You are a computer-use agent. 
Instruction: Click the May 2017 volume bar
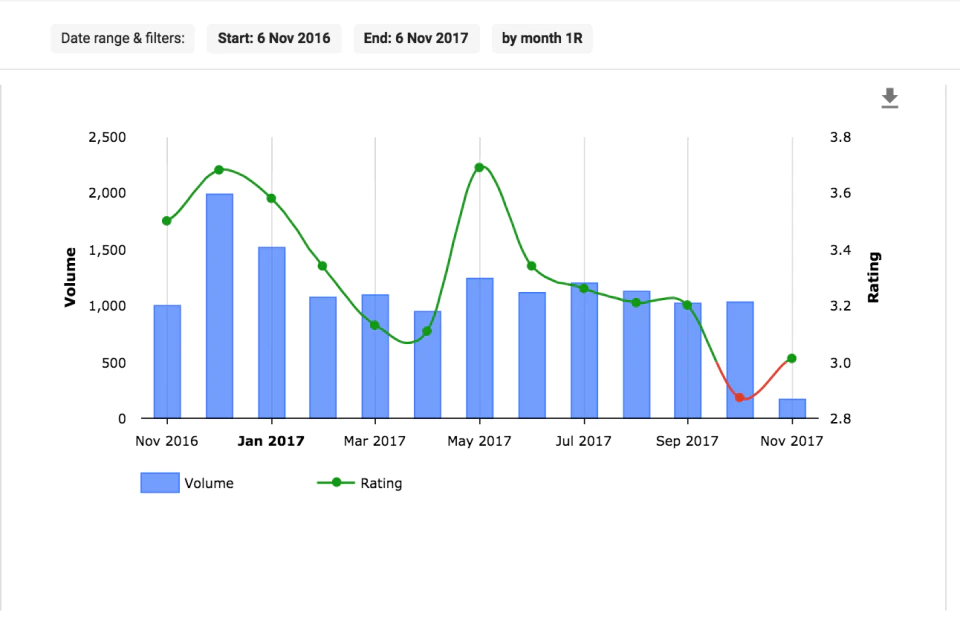pos(479,348)
